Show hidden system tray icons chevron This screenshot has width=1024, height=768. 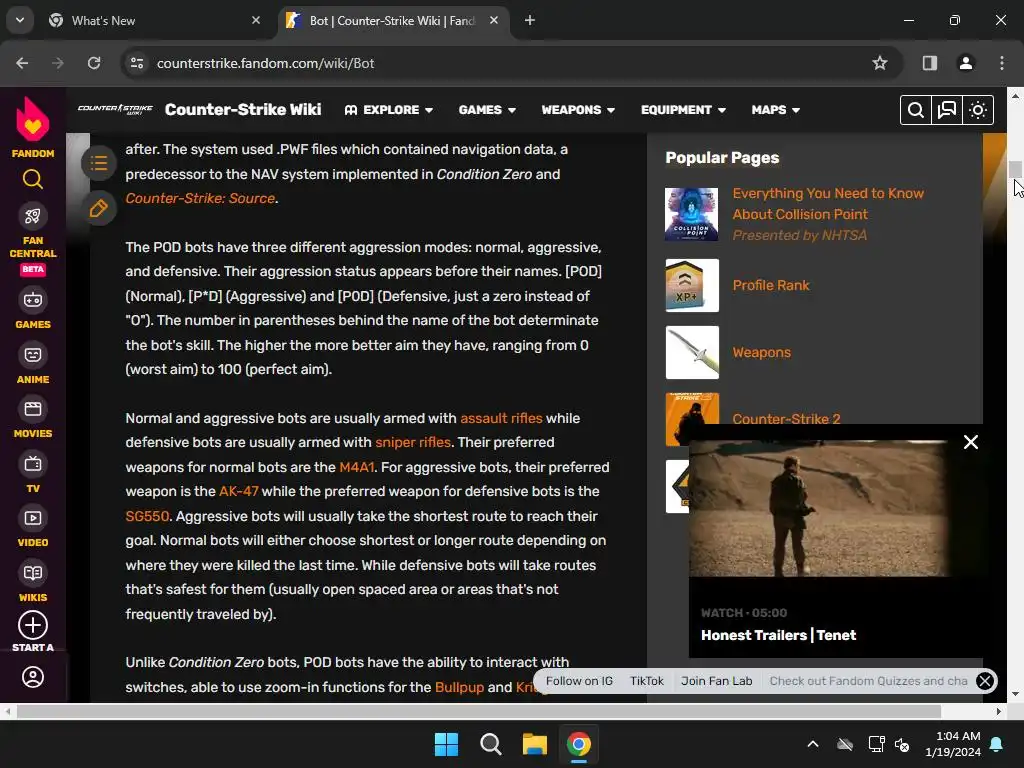click(x=813, y=744)
